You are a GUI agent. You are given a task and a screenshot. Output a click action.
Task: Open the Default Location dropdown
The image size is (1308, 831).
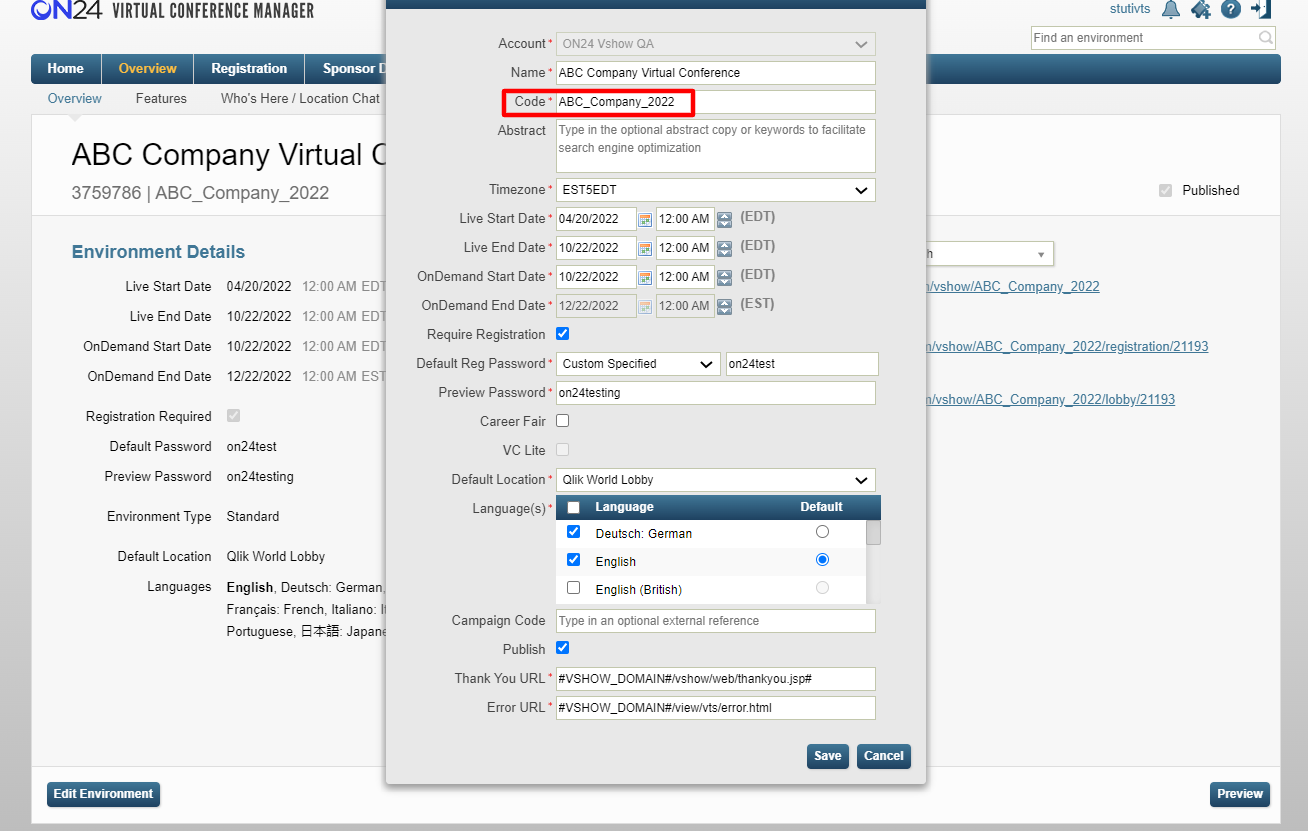716,480
